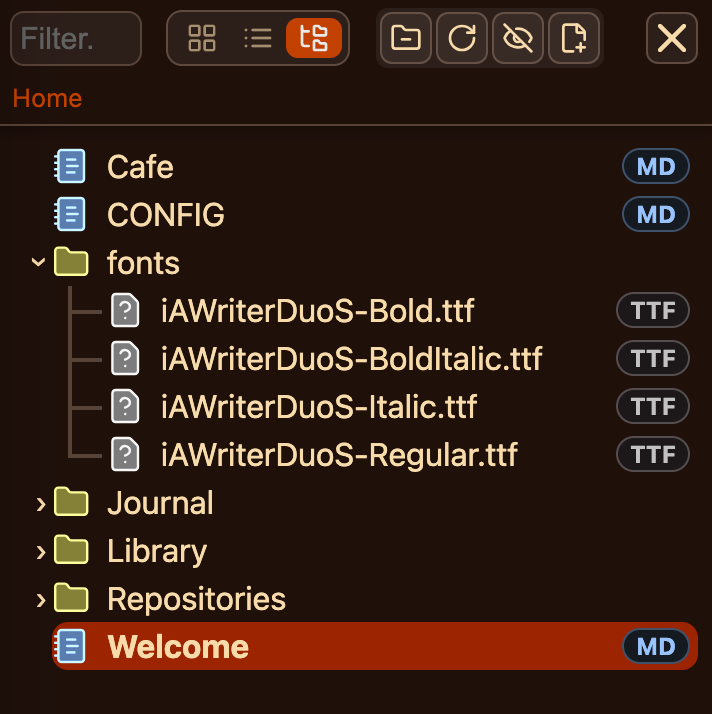712x714 pixels.
Task: Expand the Journal folder
Action: click(40, 503)
